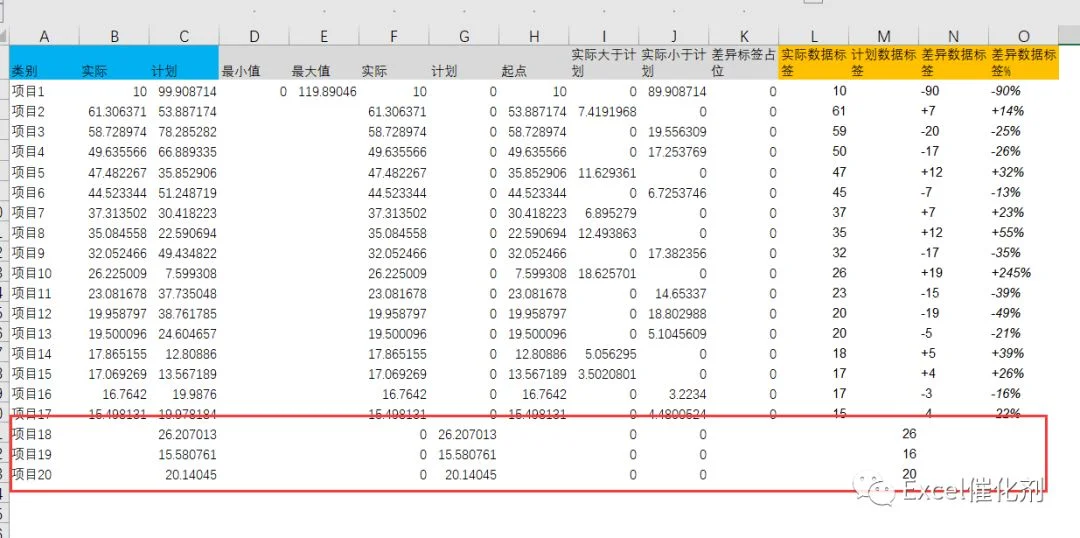This screenshot has height=538, width=1080.
Task: Click the 最大值 header cell in column E
Action: tap(324, 63)
